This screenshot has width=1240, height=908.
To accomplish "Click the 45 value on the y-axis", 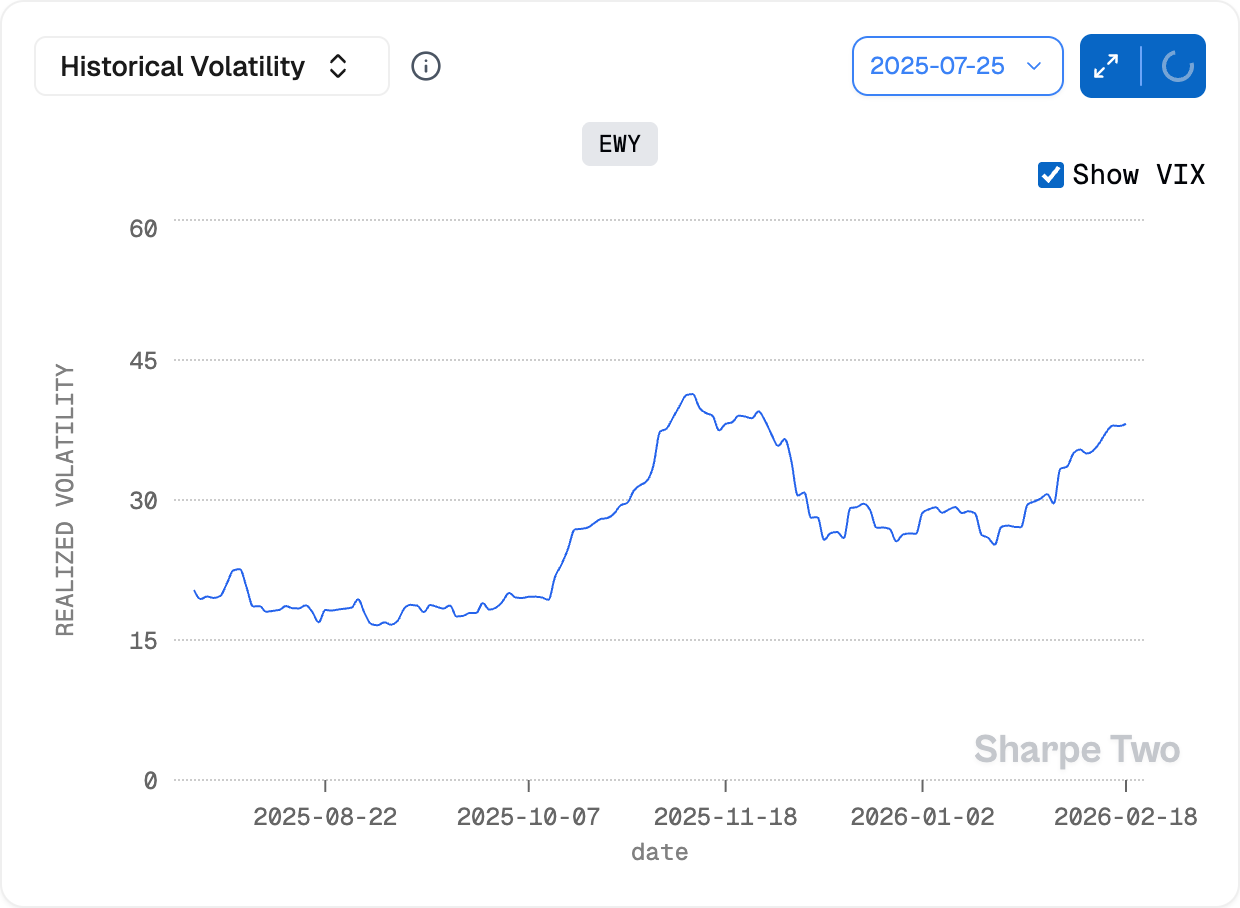I will (x=143, y=360).
